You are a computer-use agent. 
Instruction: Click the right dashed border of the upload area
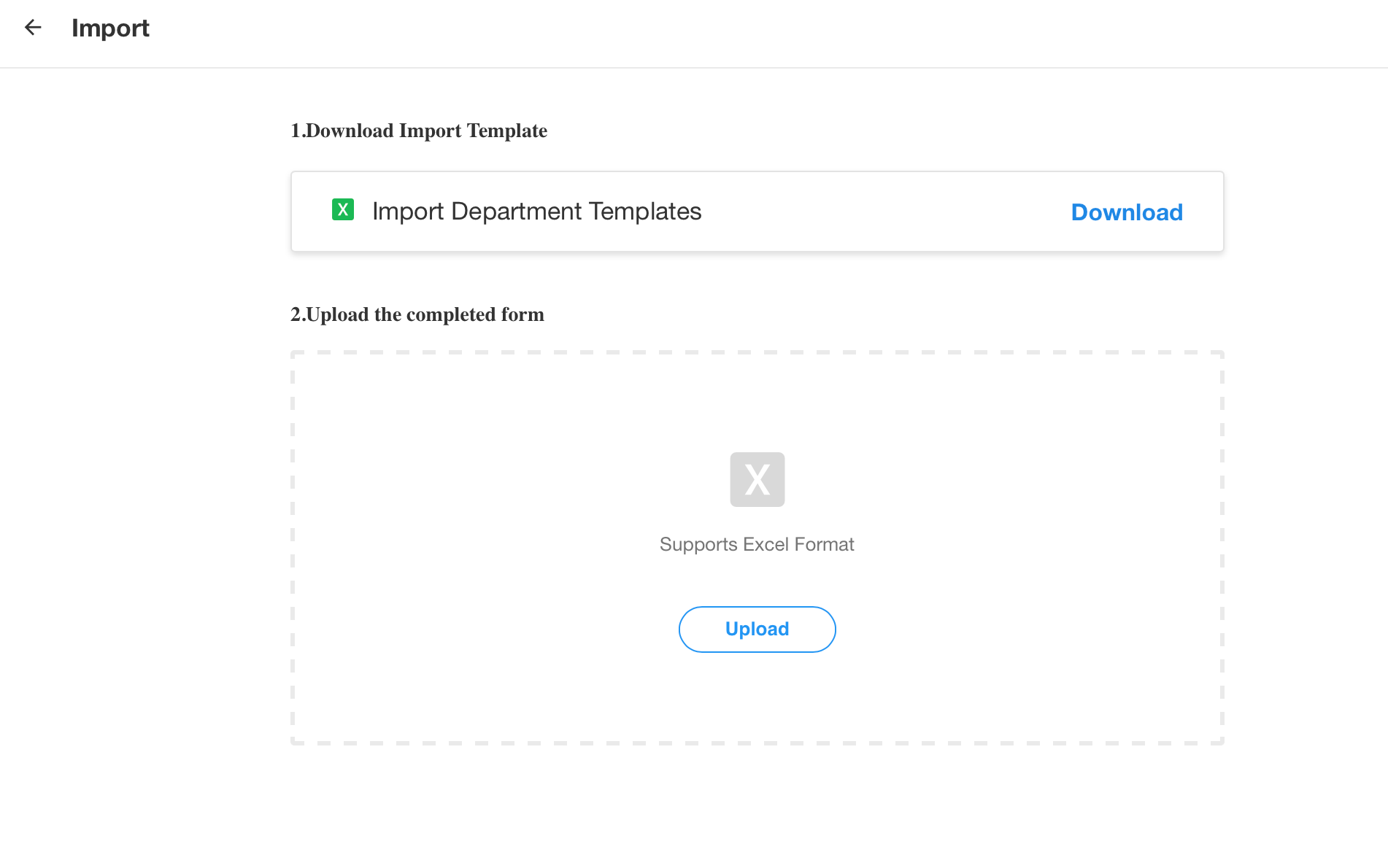tap(1222, 547)
